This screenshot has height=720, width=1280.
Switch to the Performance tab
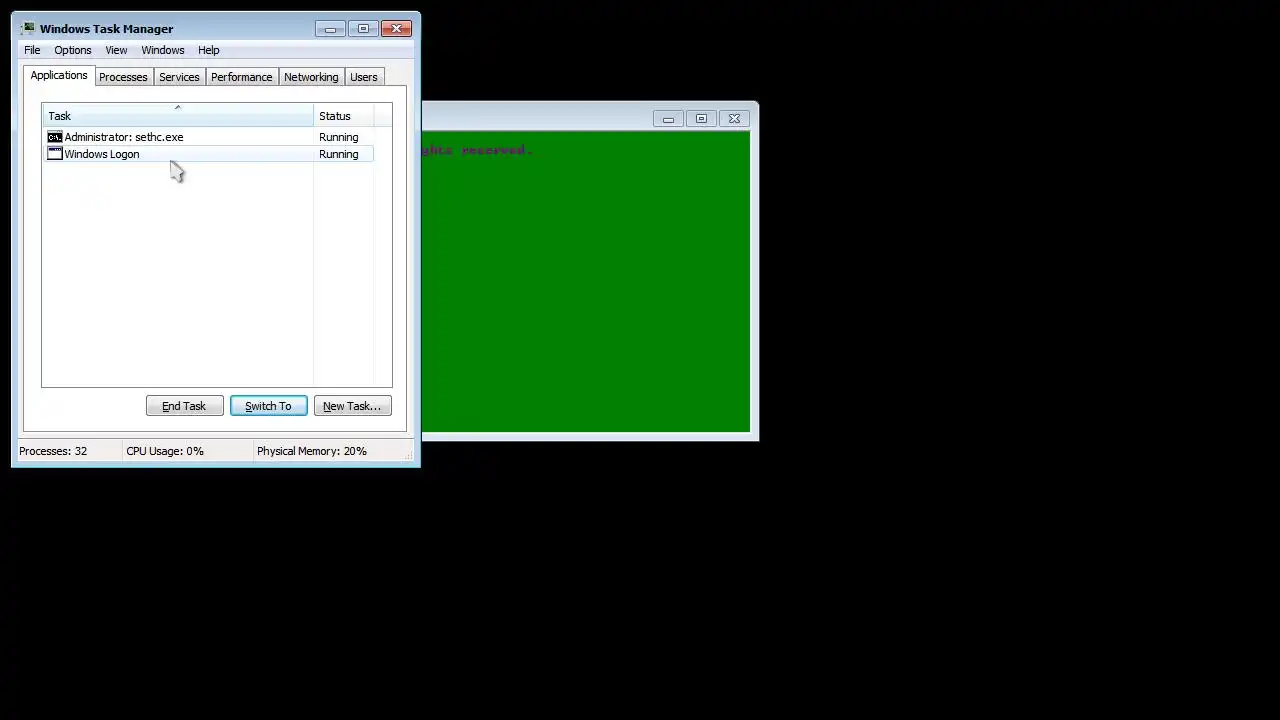coord(241,77)
